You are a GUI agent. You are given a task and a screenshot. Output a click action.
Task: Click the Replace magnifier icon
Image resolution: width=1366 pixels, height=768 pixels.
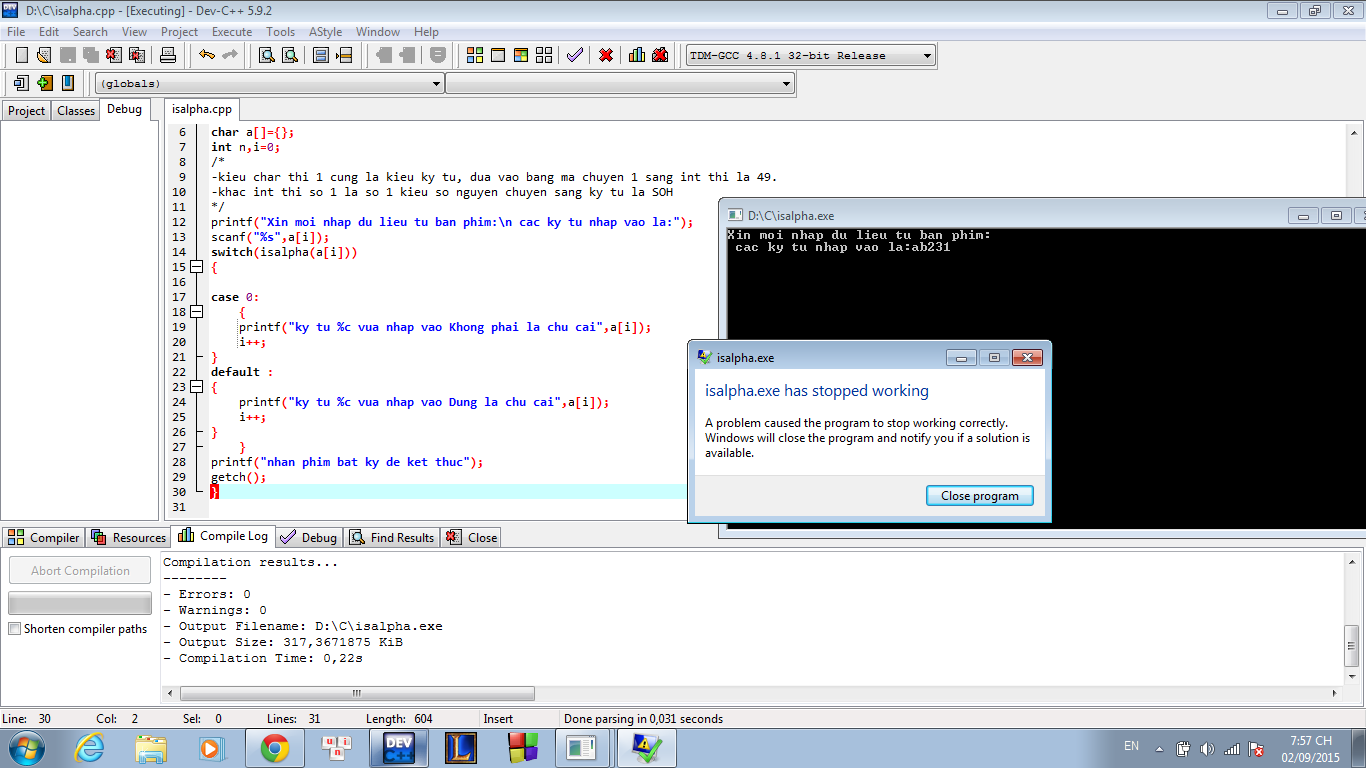[289, 55]
